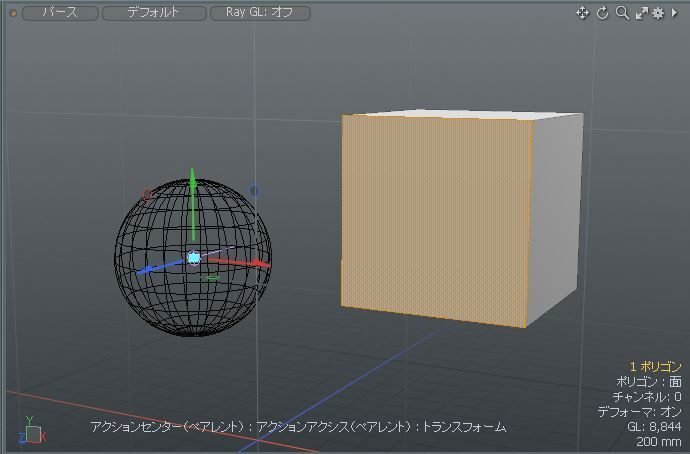690x454 pixels.
Task: Expand the viewport options arrow
Action: point(674,13)
